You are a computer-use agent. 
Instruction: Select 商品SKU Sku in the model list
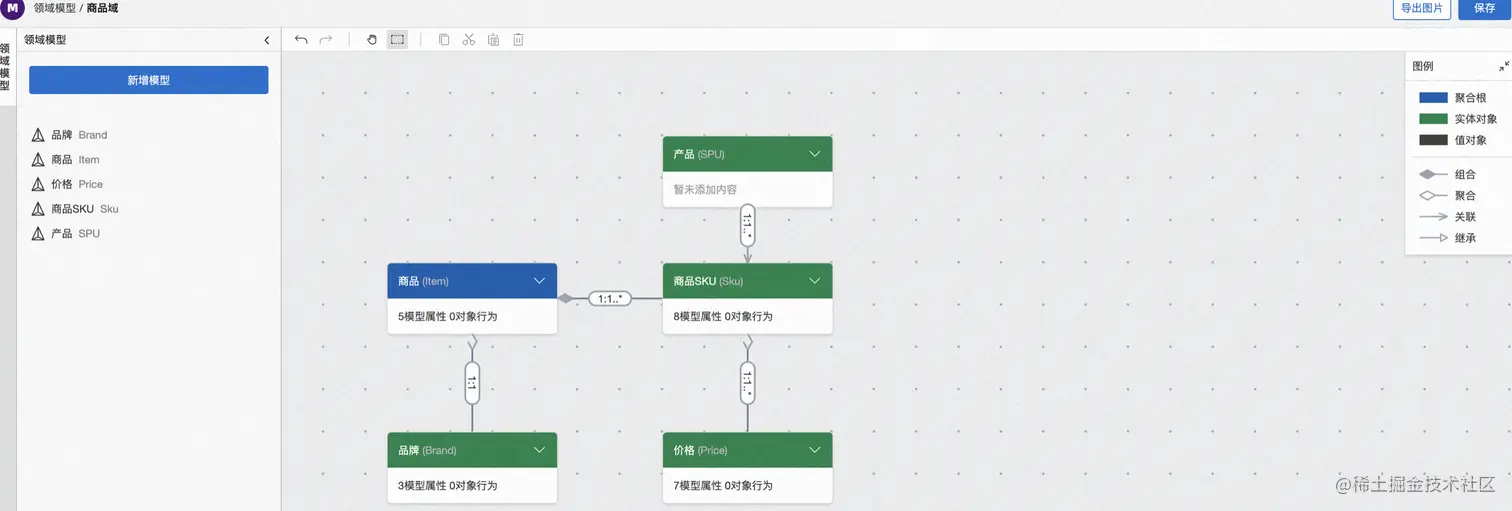click(85, 209)
